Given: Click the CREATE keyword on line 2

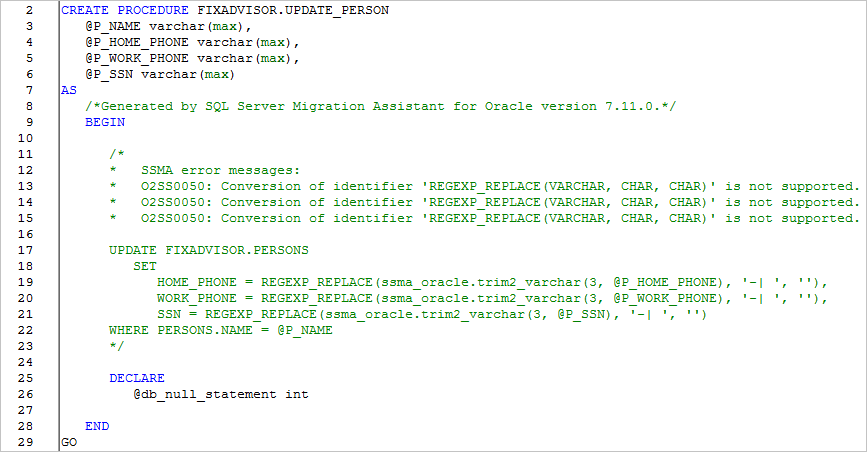Looking at the screenshot, I should (x=85, y=11).
